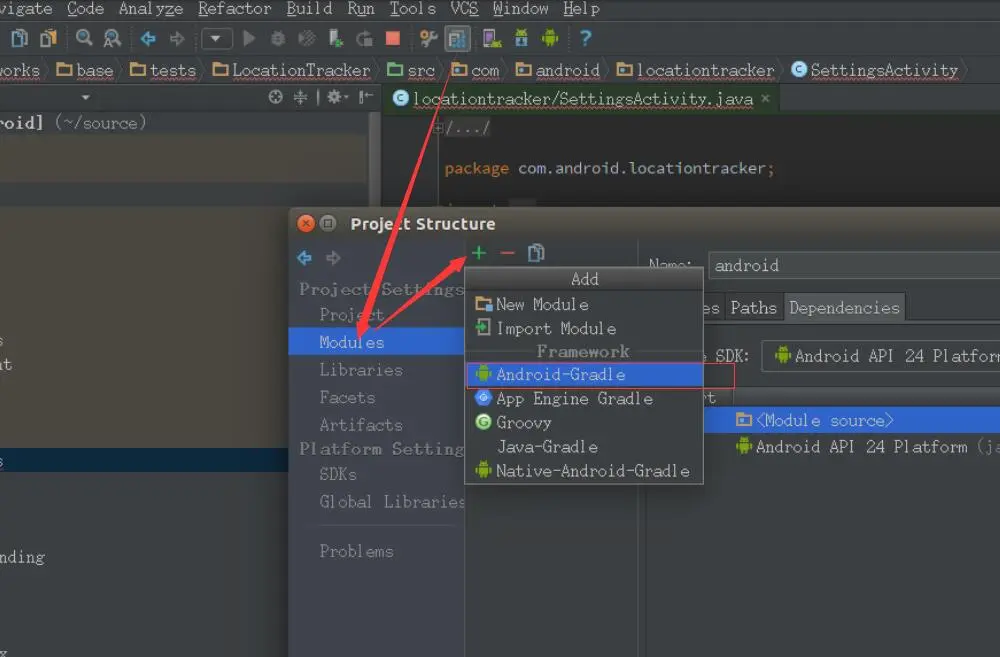
Task: Navigate back with the toolbar blue arrow
Action: point(148,39)
